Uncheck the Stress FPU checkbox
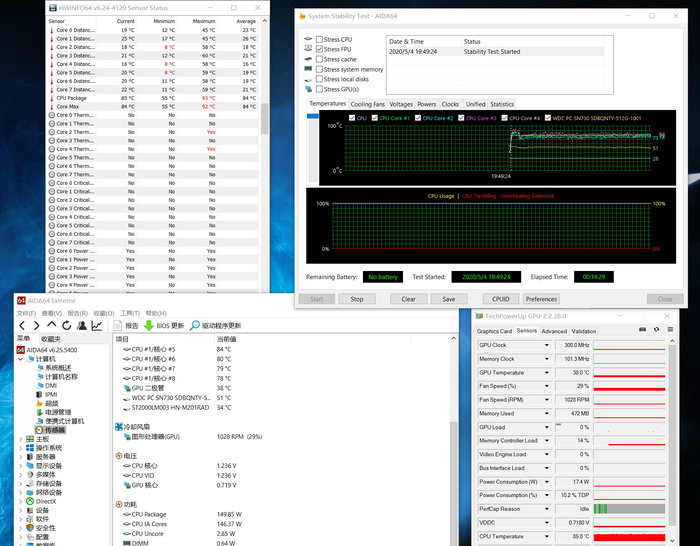700x546 pixels. [319, 49]
